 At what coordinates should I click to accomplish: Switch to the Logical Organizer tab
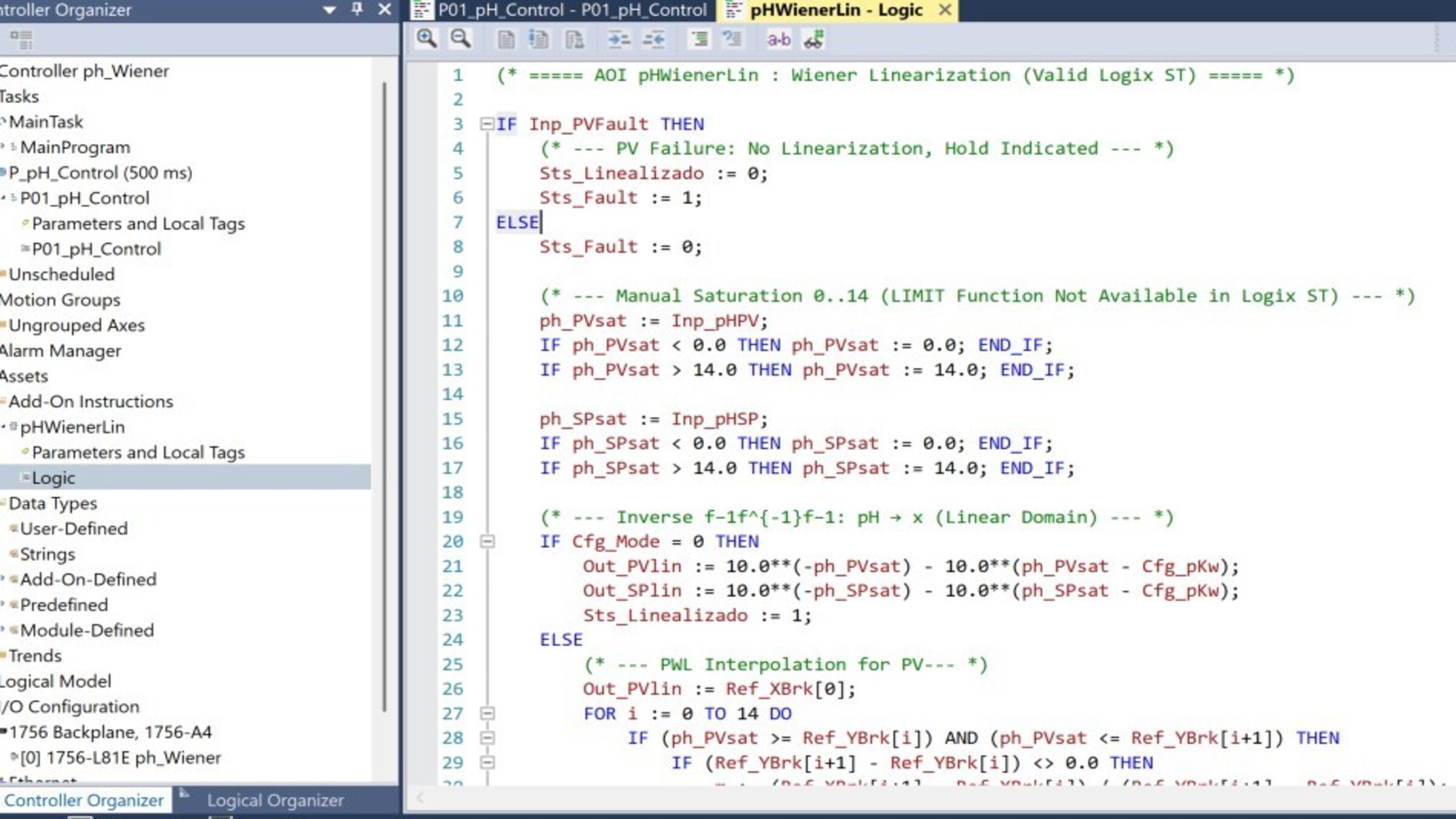tap(275, 800)
